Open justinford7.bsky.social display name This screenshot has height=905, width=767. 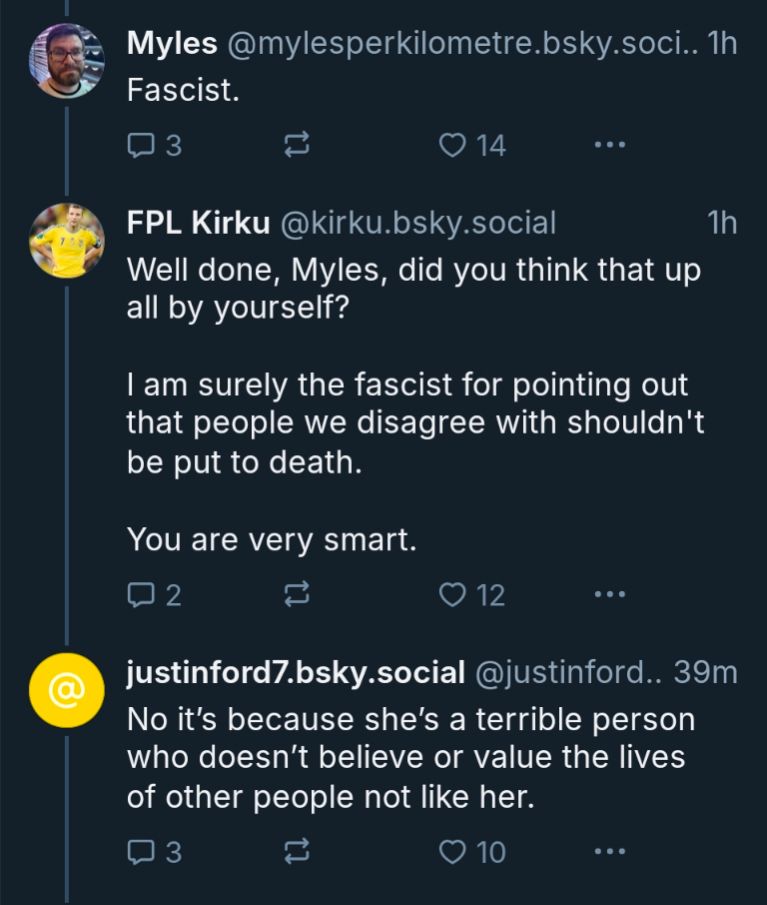tap(295, 673)
